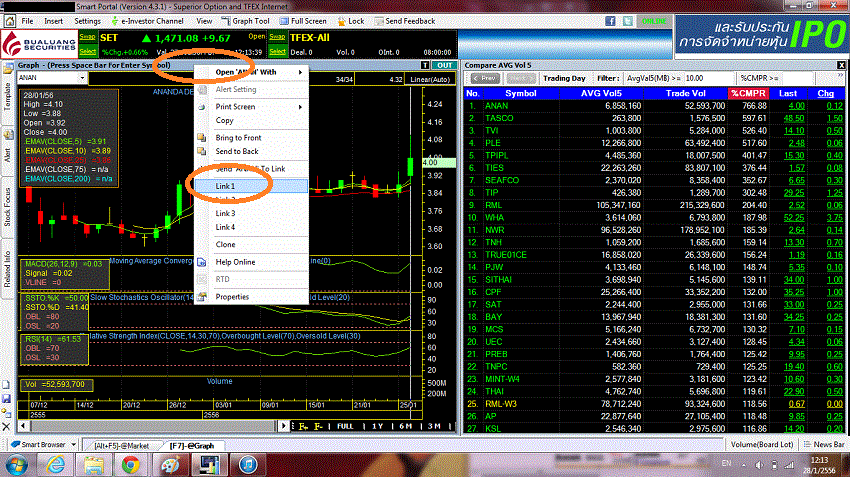Open the Twitter icon in the toolbar

pos(627,21)
